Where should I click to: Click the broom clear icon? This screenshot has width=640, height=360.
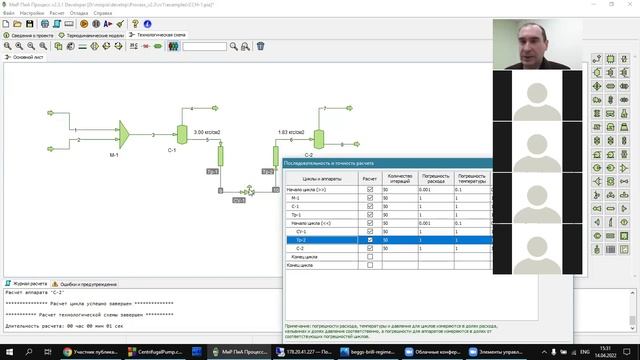pos(120,24)
